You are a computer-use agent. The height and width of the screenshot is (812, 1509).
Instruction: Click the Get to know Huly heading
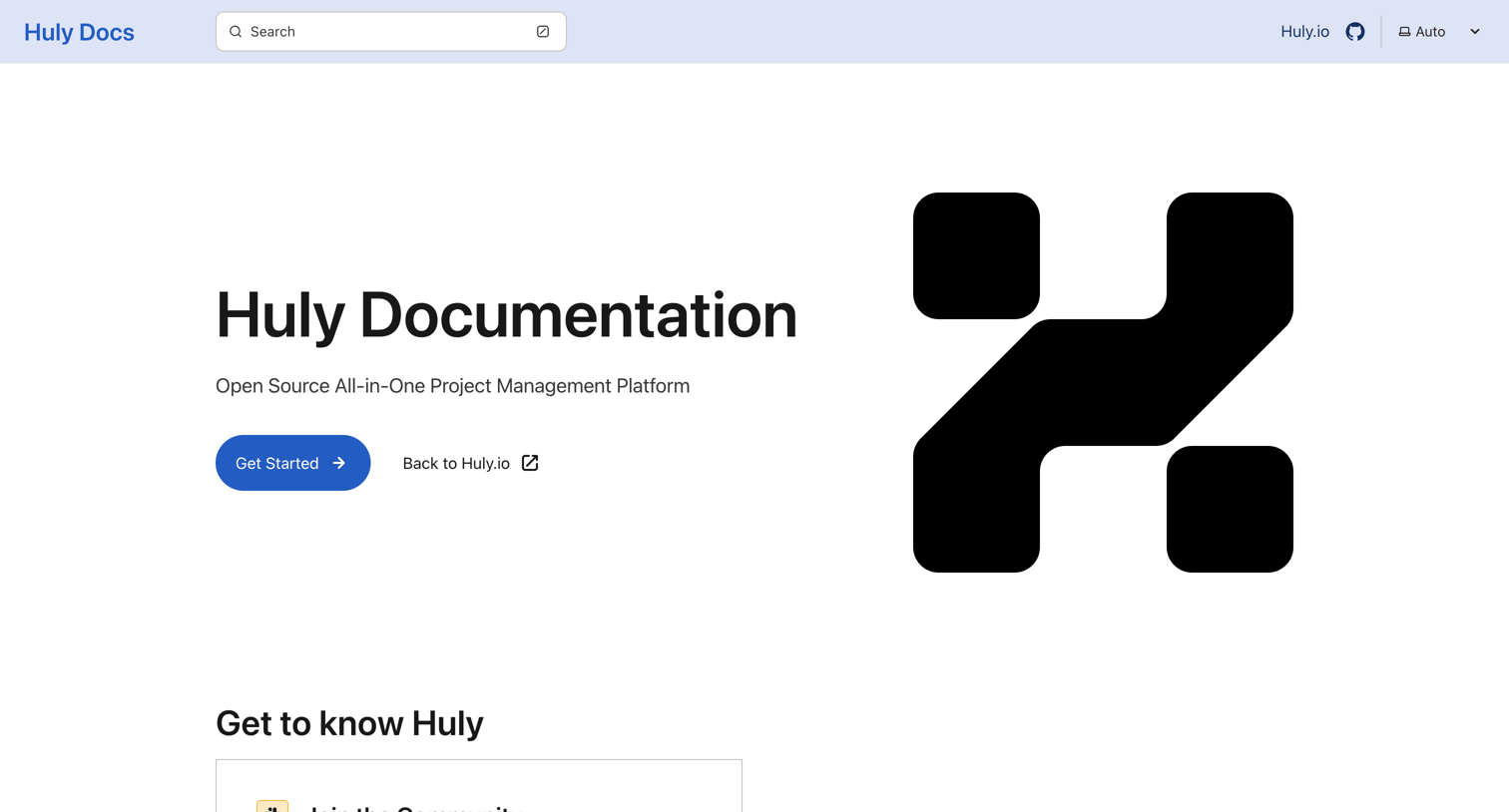tap(349, 723)
